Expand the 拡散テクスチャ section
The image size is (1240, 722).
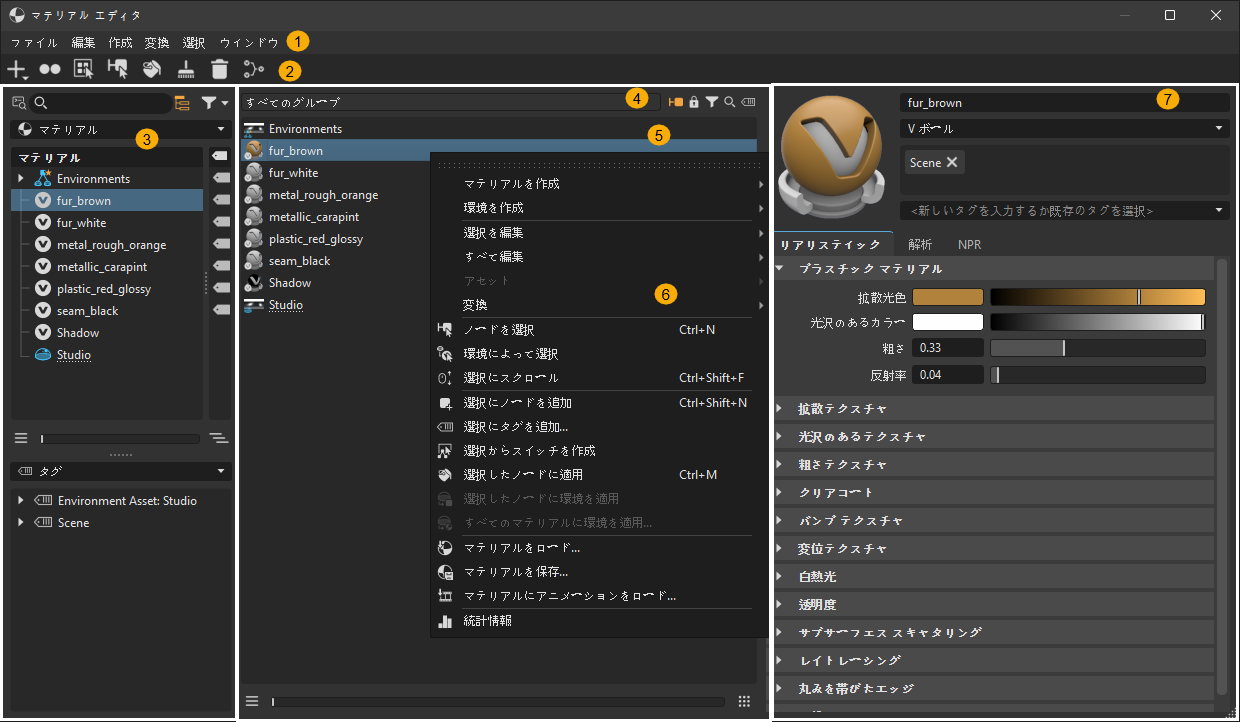click(780, 408)
